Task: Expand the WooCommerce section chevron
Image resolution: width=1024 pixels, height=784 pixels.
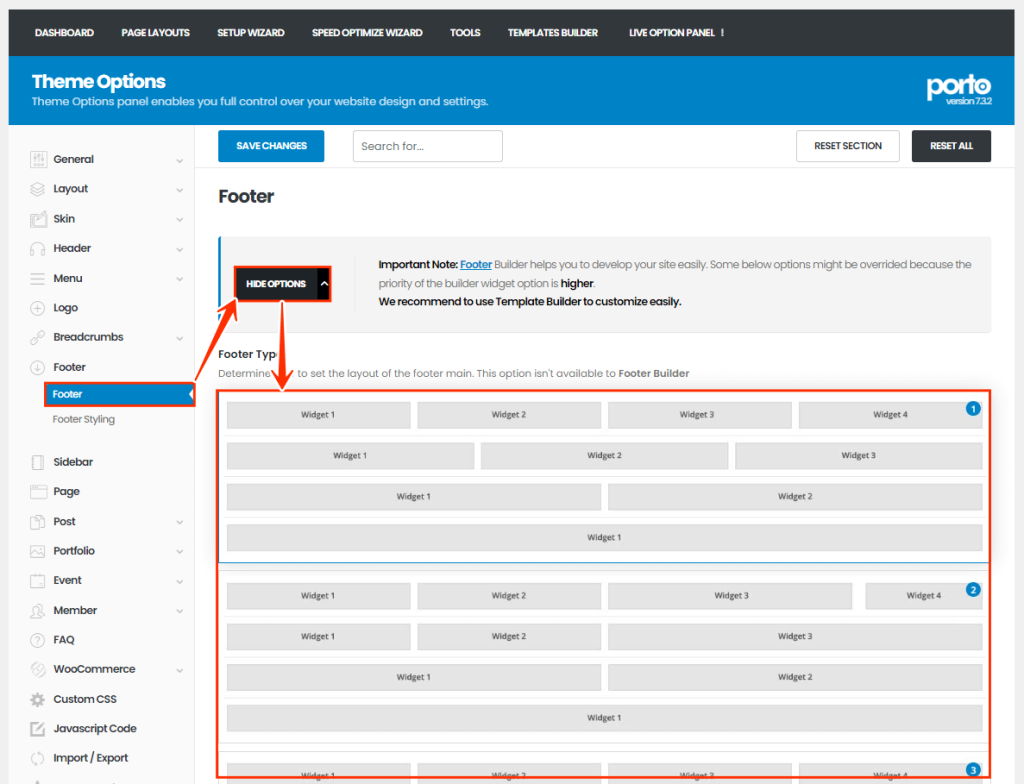Action: (180, 670)
